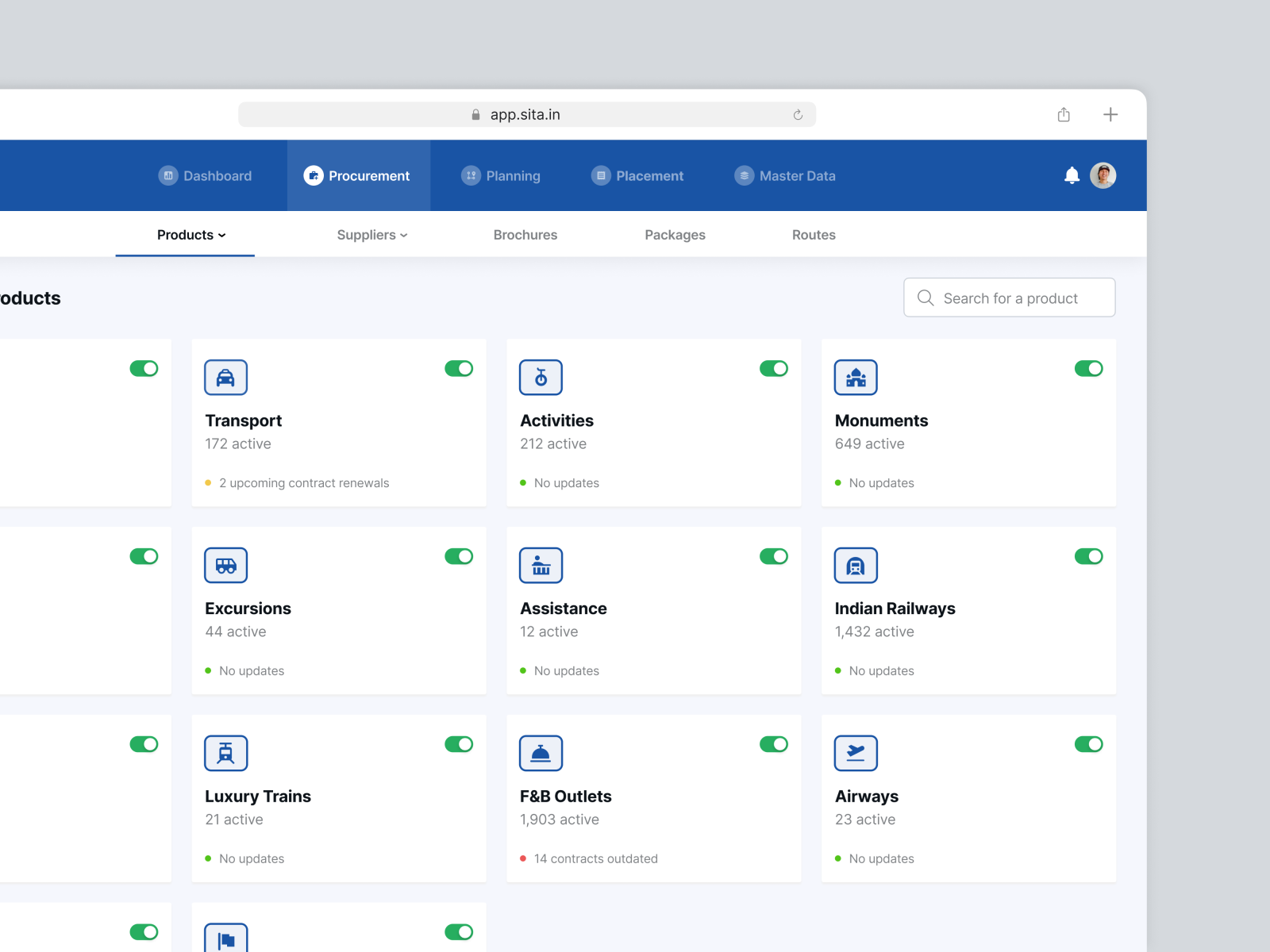Select the Assistance podium icon
This screenshot has height=952, width=1270.
point(541,566)
